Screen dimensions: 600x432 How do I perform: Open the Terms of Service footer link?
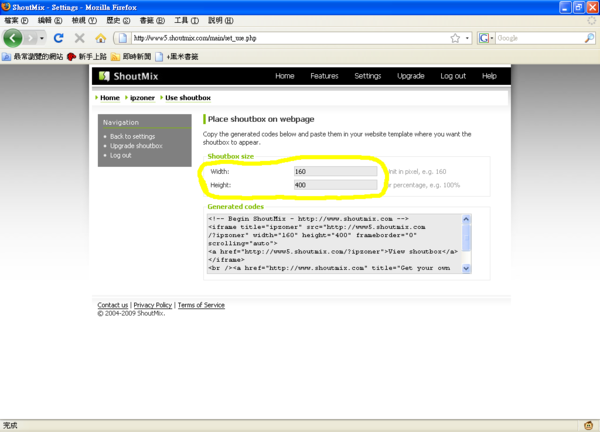(201, 305)
